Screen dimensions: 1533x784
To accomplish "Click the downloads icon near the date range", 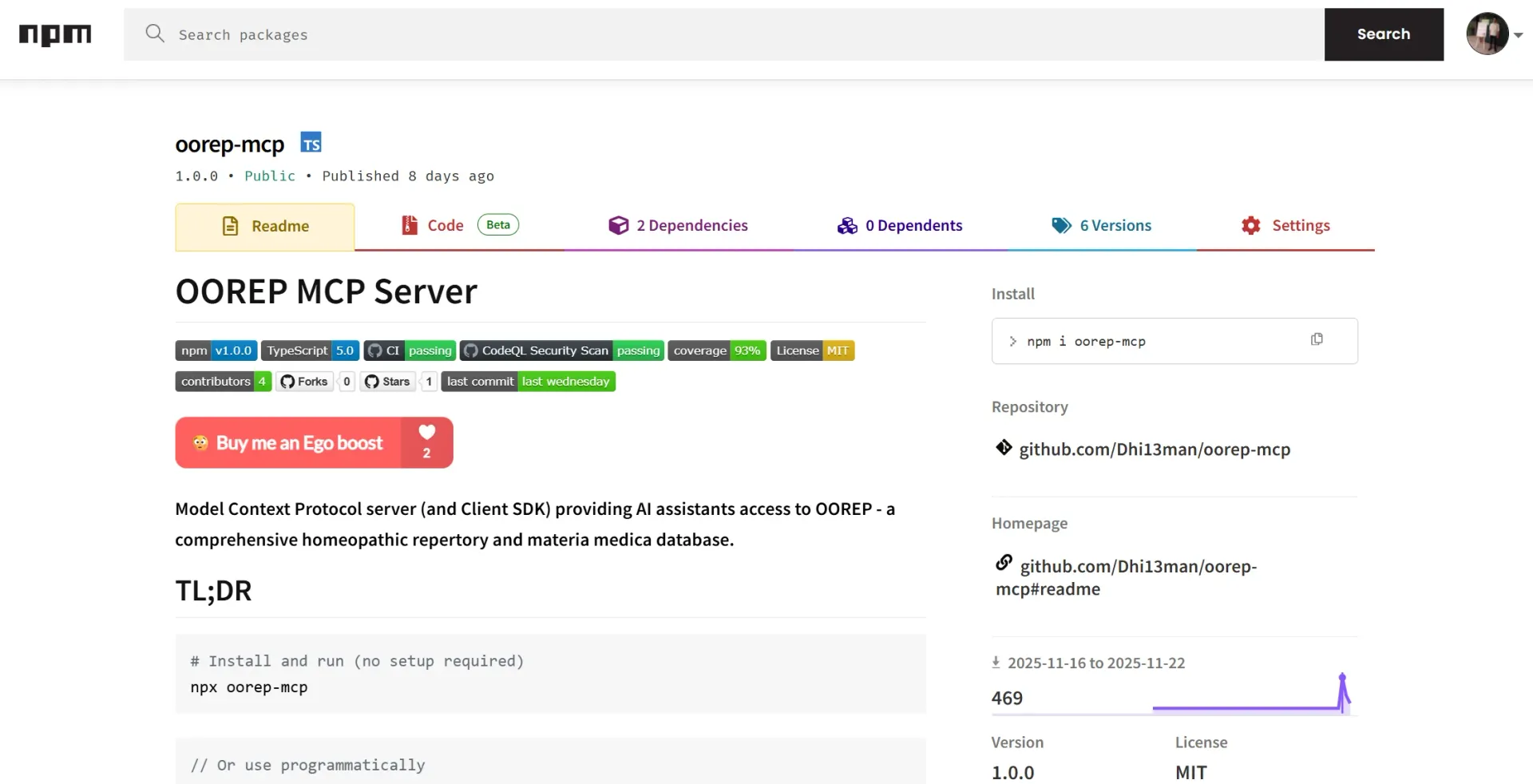I will 996,662.
